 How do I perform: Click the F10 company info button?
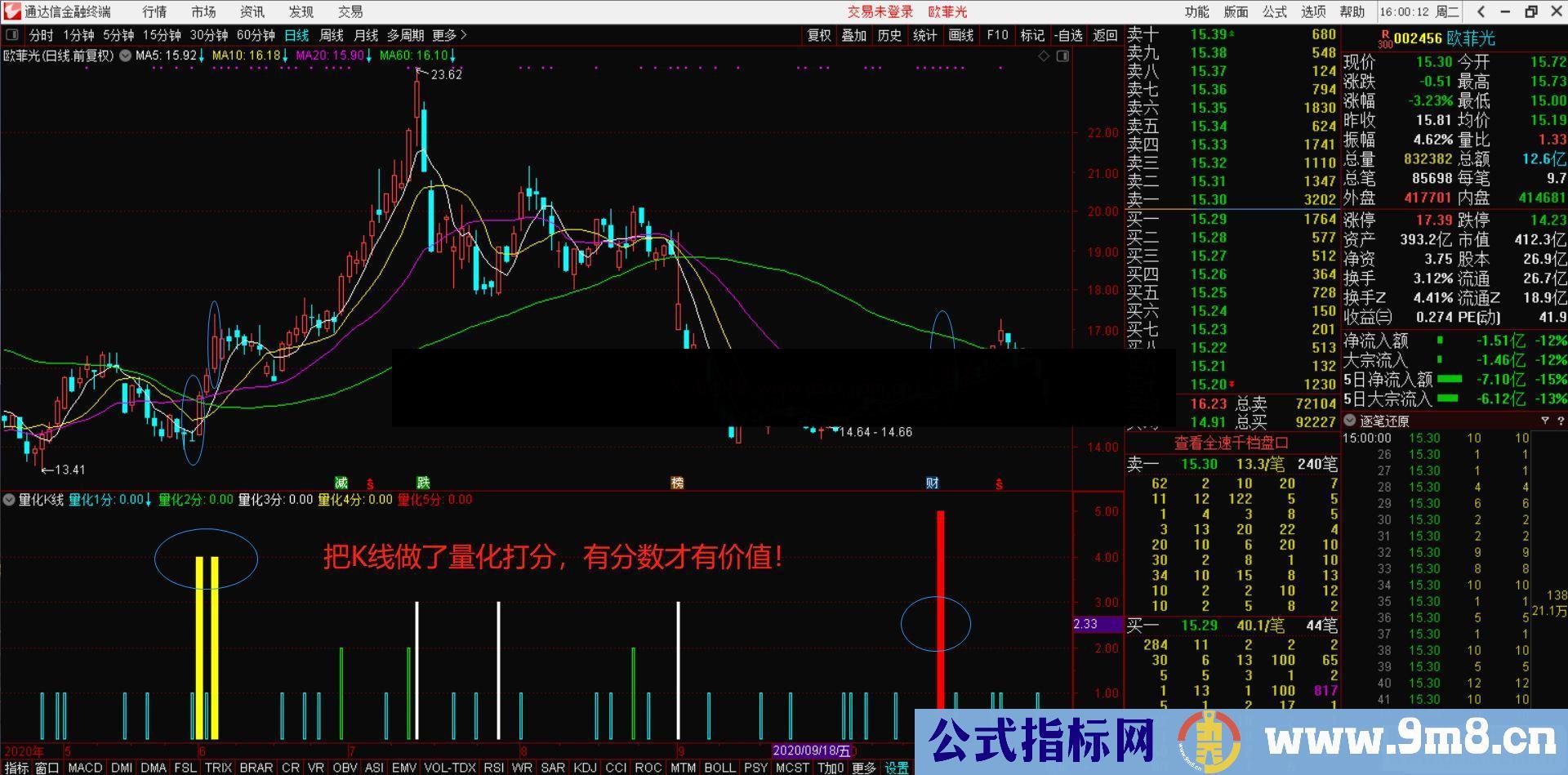997,35
